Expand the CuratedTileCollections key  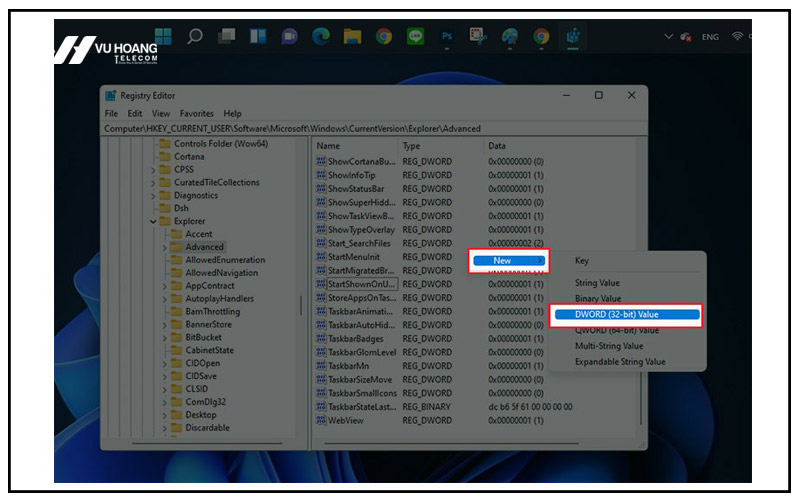click(153, 183)
